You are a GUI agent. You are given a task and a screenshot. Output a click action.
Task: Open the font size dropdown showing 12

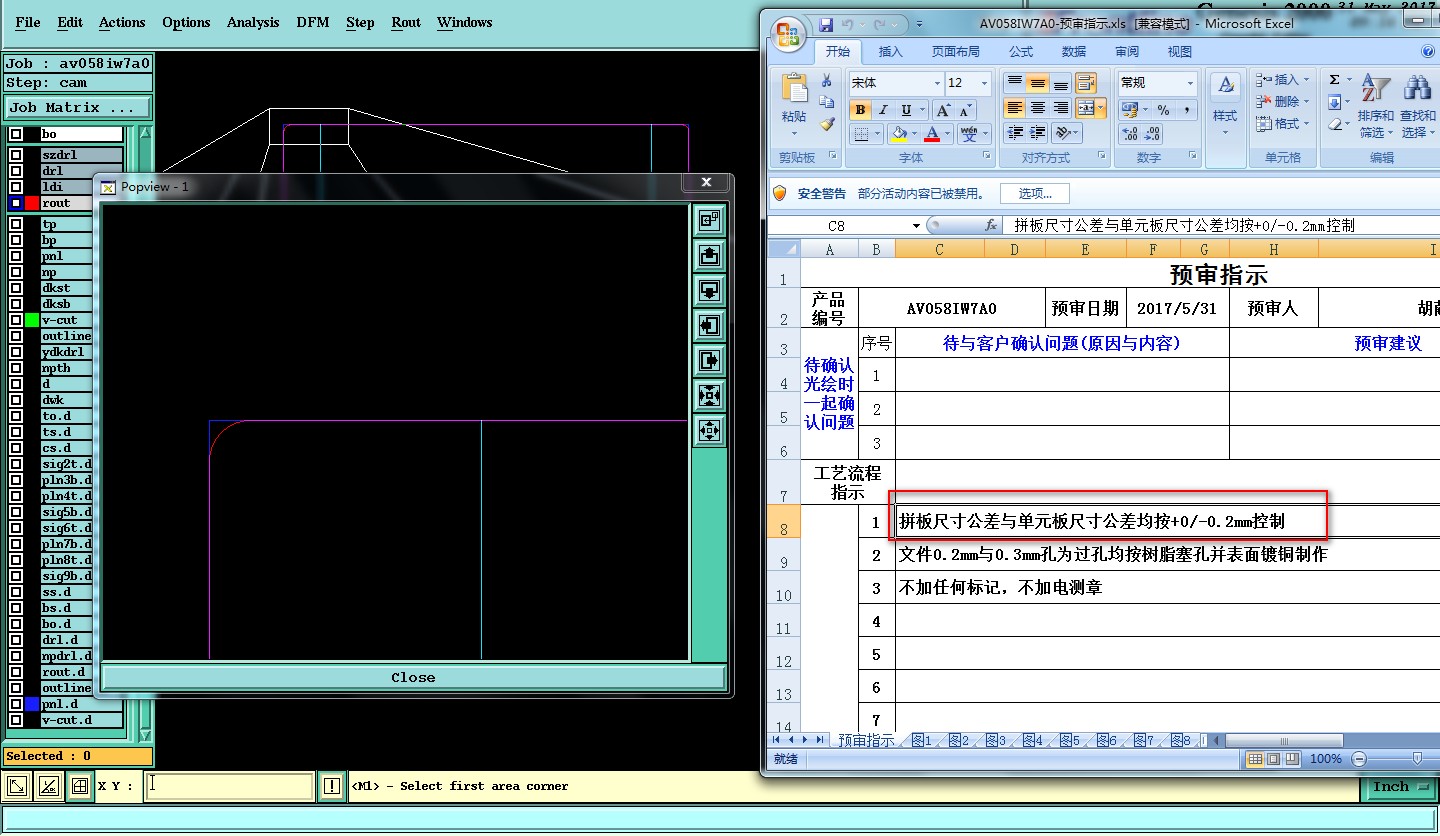[x=984, y=83]
